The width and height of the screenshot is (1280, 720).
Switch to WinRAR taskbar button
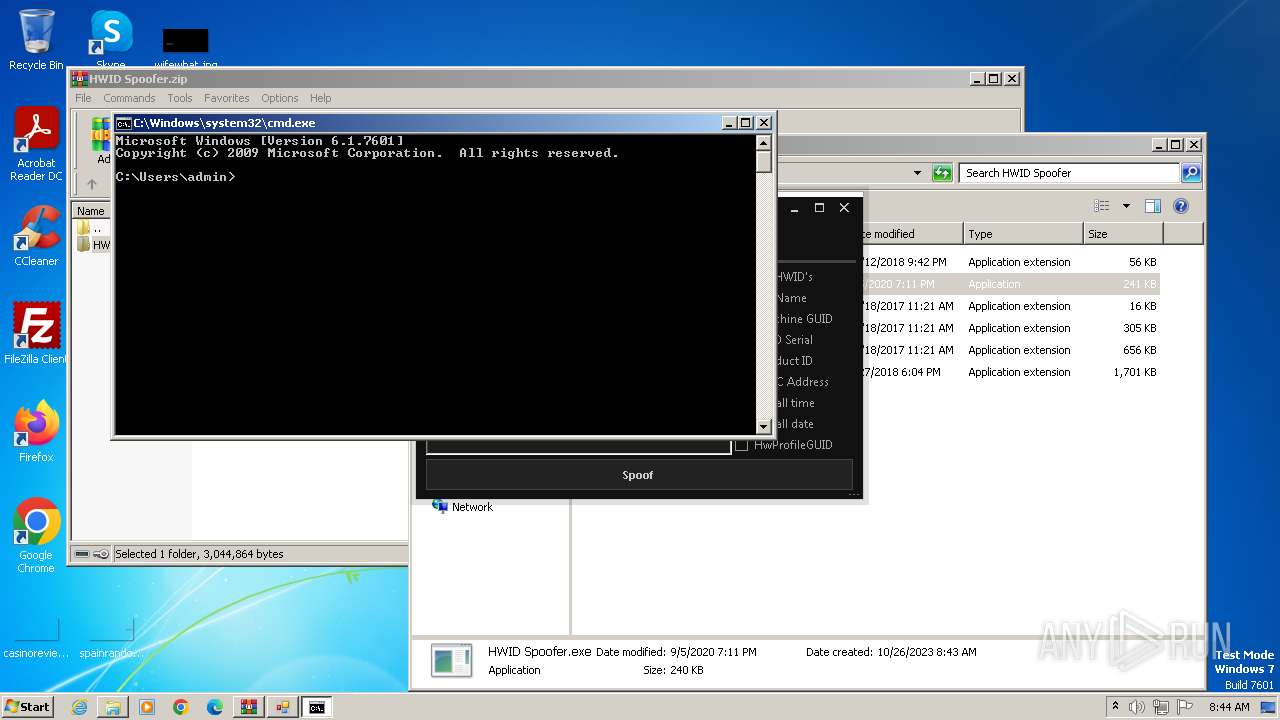click(x=249, y=707)
